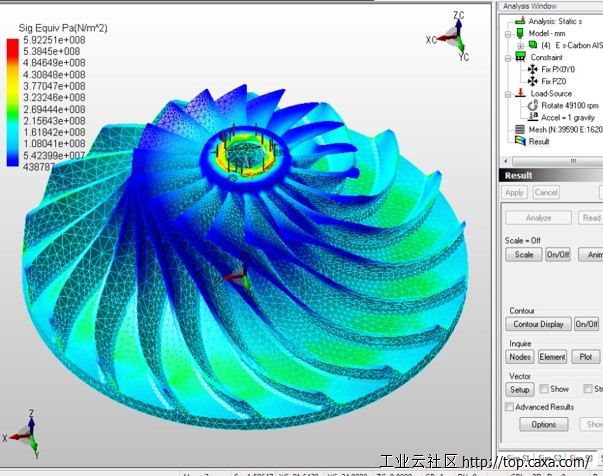This screenshot has width=603, height=476.
Task: Select the 'Fix PX0Y0' label
Action: (558, 69)
